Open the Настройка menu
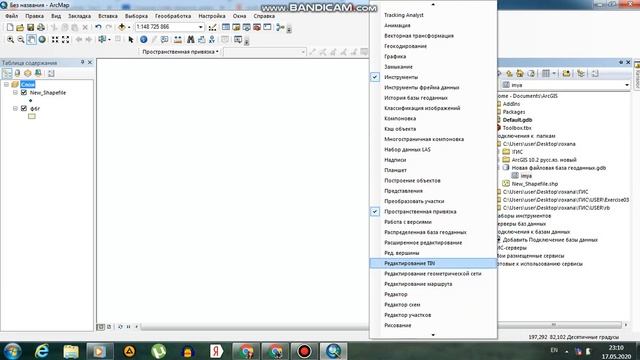 212,16
